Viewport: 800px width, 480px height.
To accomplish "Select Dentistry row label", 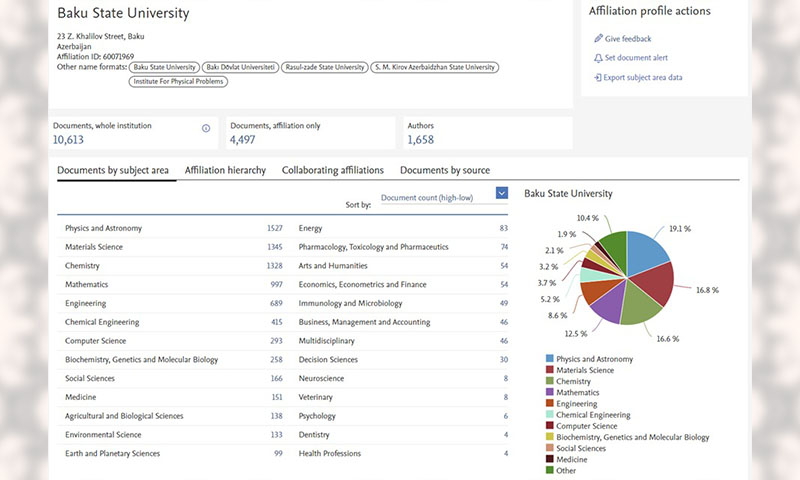I will [x=314, y=435].
